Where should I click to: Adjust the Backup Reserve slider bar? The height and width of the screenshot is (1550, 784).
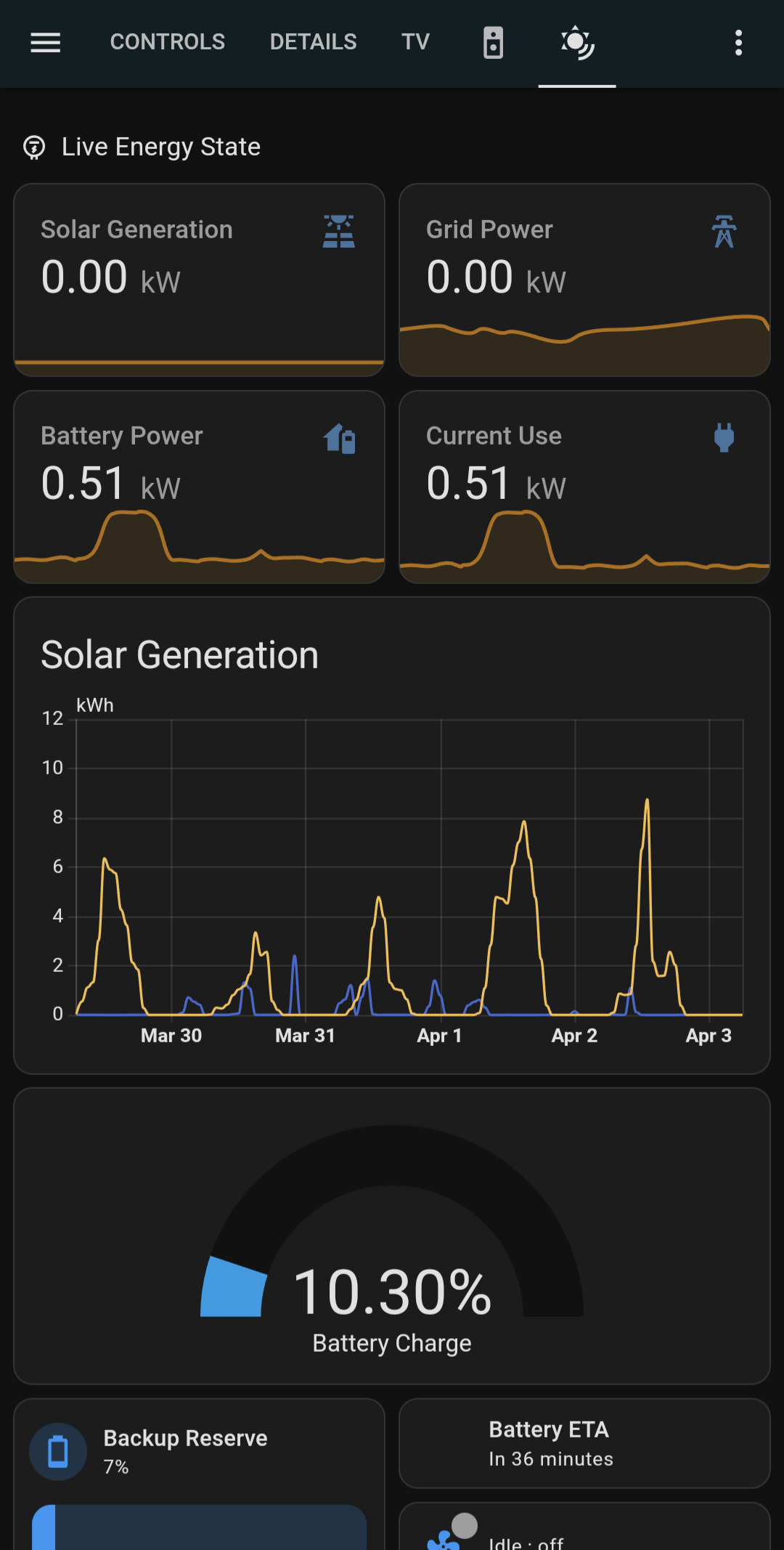click(x=199, y=1528)
